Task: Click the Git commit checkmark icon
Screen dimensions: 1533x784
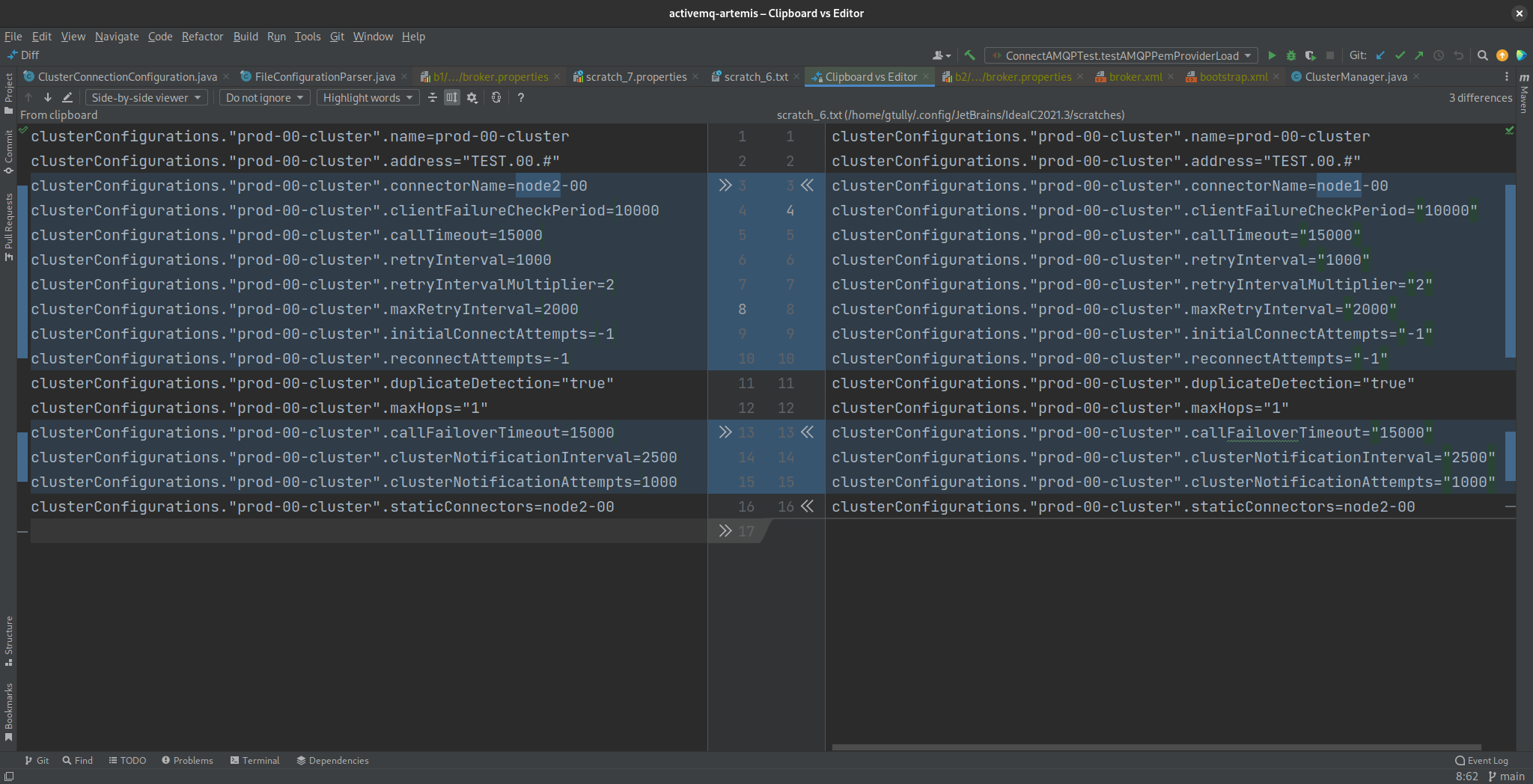Action: (x=1400, y=55)
